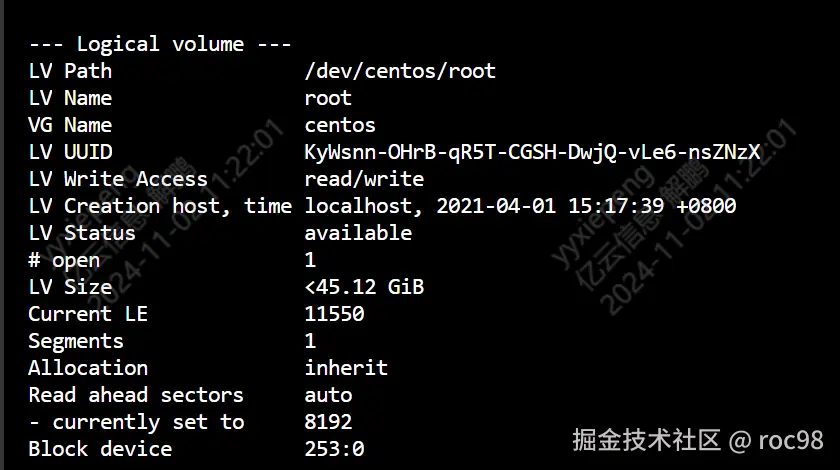The image size is (840, 470).
Task: Click the VG Name value 'centos'
Action: click(340, 125)
